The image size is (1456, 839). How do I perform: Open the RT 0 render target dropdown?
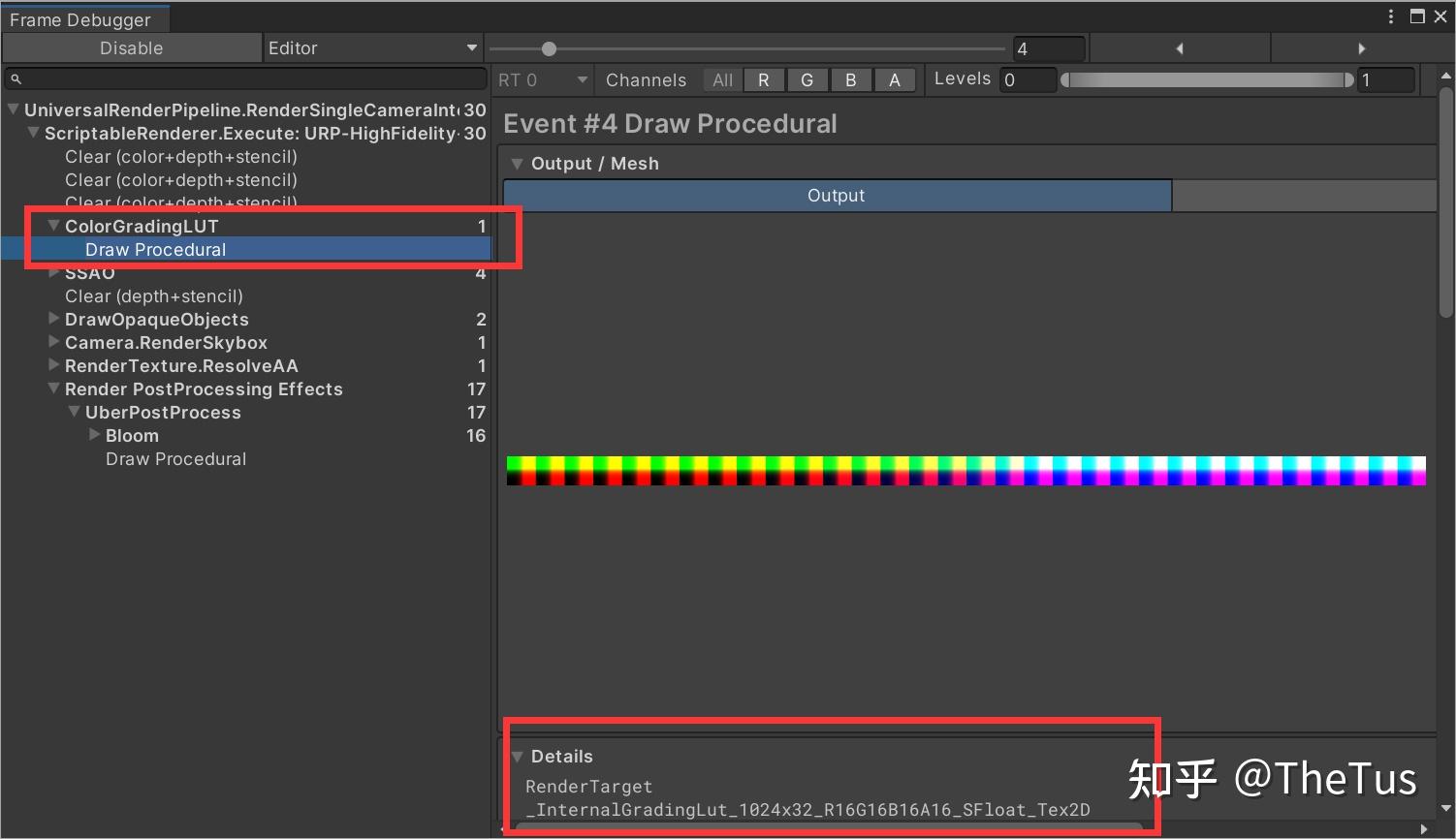coord(541,79)
